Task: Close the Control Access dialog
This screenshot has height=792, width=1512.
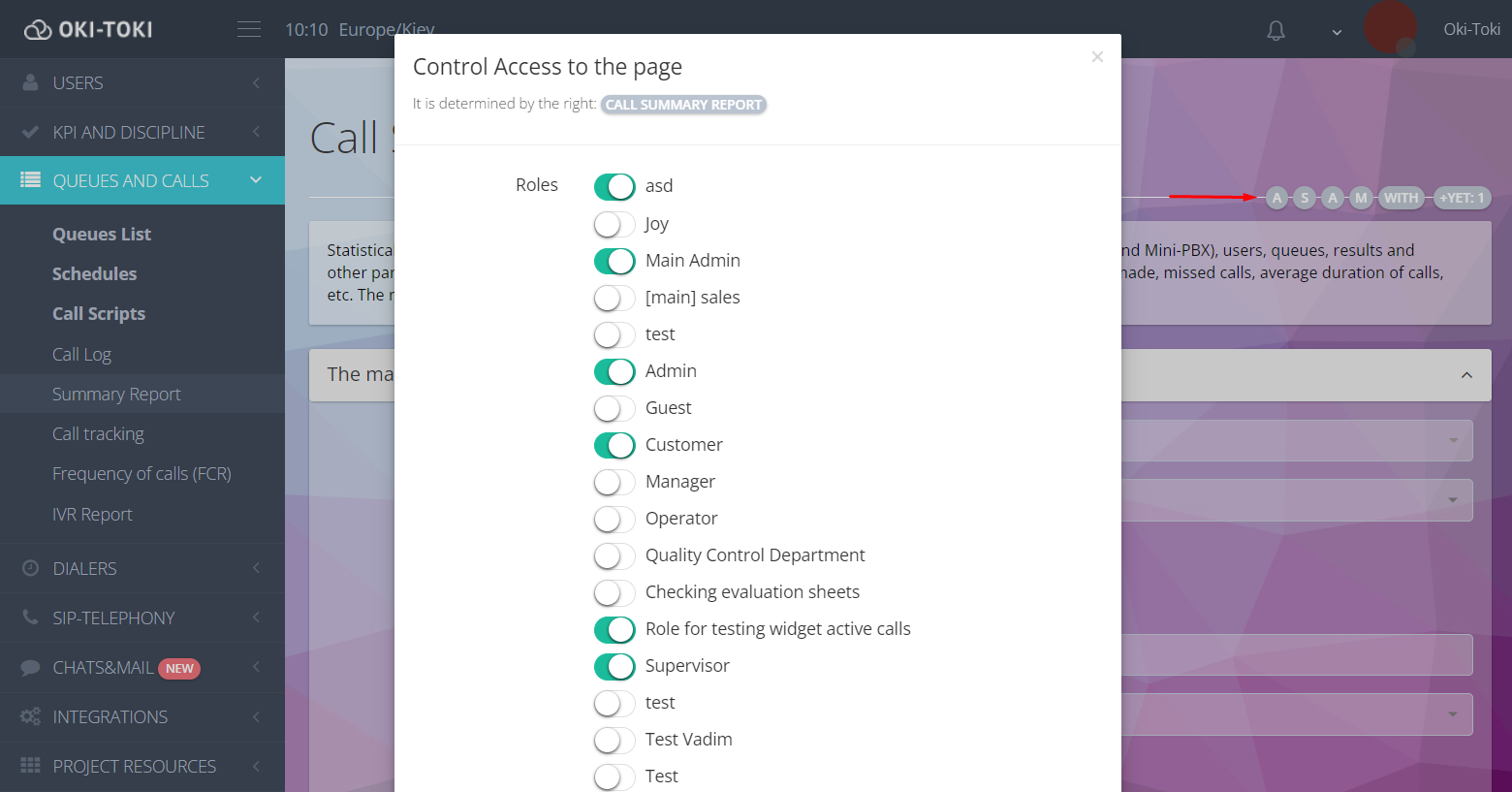Action: tap(1097, 57)
